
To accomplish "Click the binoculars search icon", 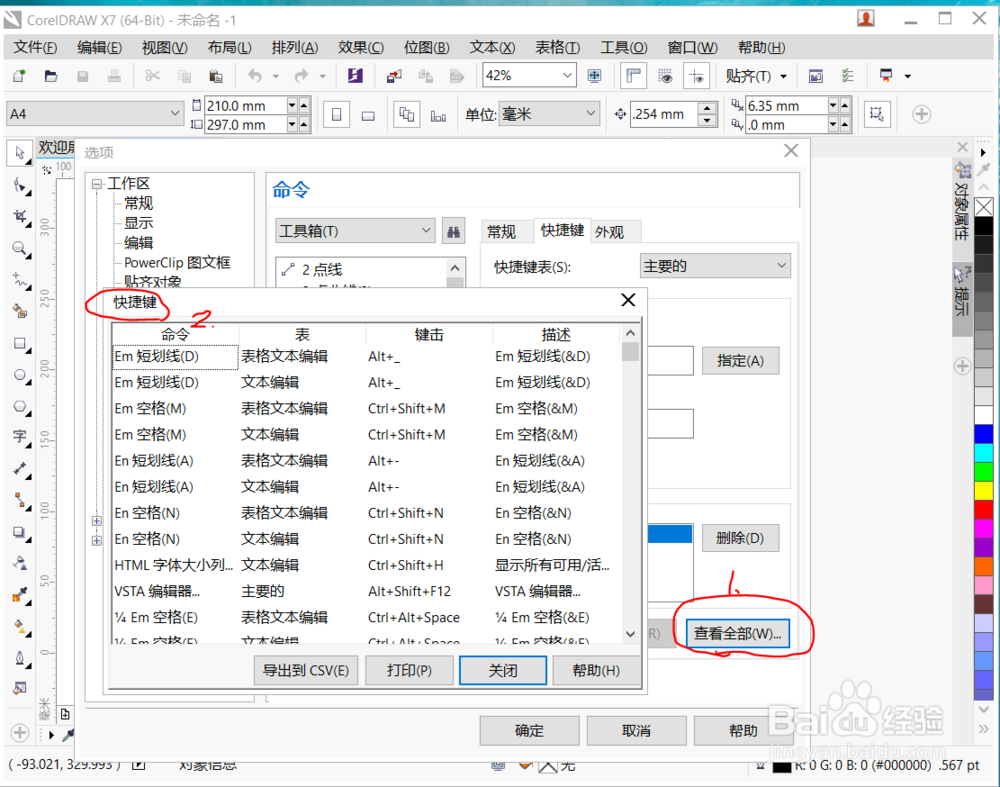I will click(453, 232).
